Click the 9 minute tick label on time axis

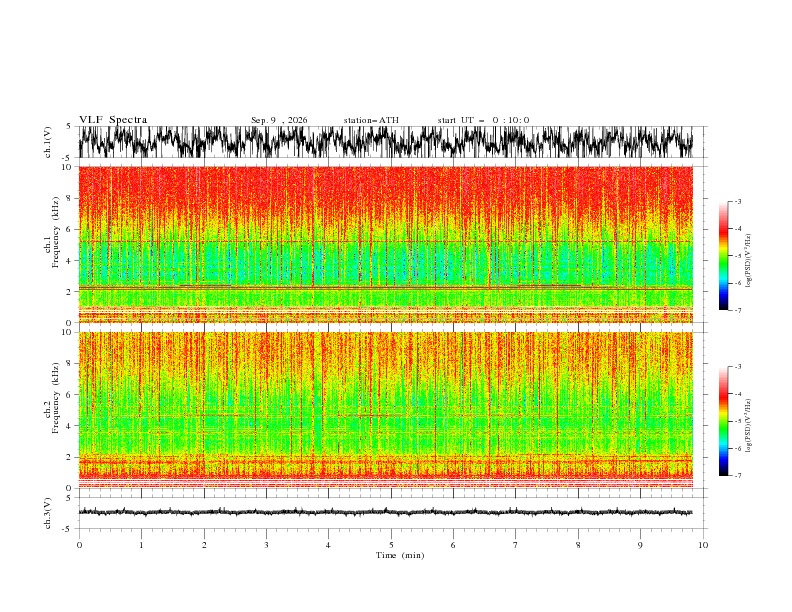coord(640,545)
